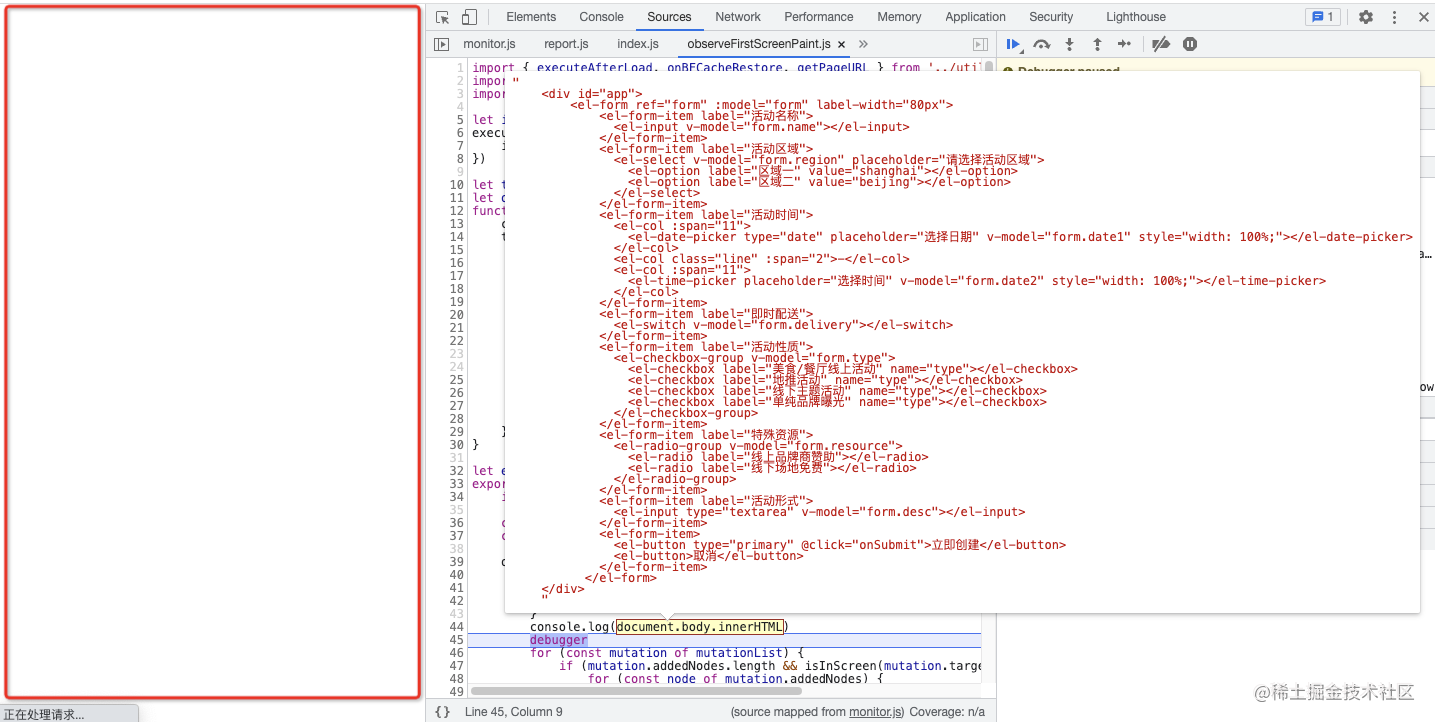
Task: Switch to the Network tab
Action: [x=738, y=17]
